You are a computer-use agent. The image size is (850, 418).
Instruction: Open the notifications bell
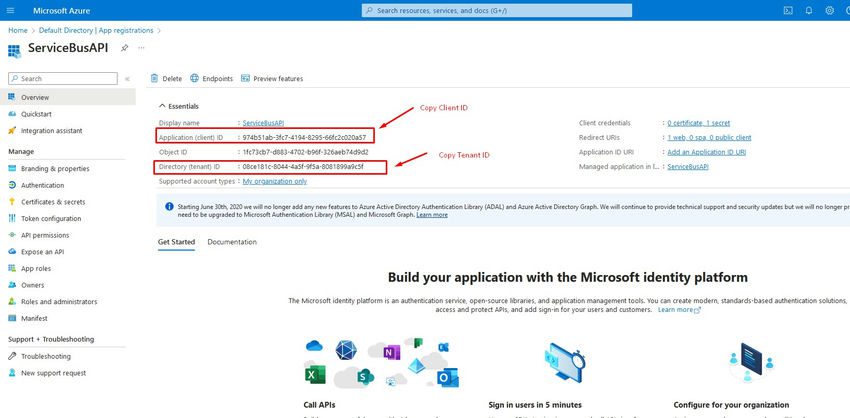tap(809, 10)
